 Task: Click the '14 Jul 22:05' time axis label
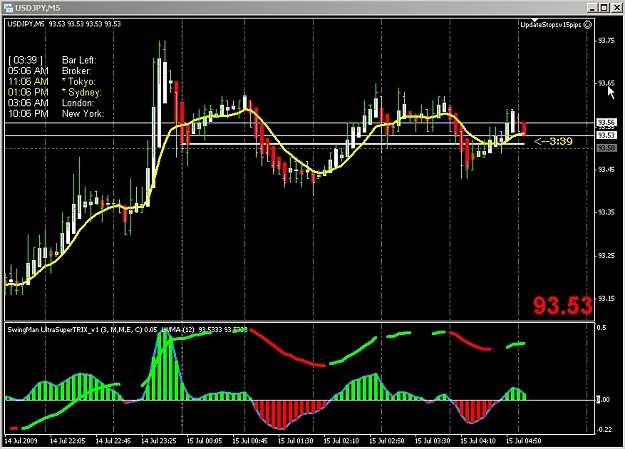click(x=67, y=441)
